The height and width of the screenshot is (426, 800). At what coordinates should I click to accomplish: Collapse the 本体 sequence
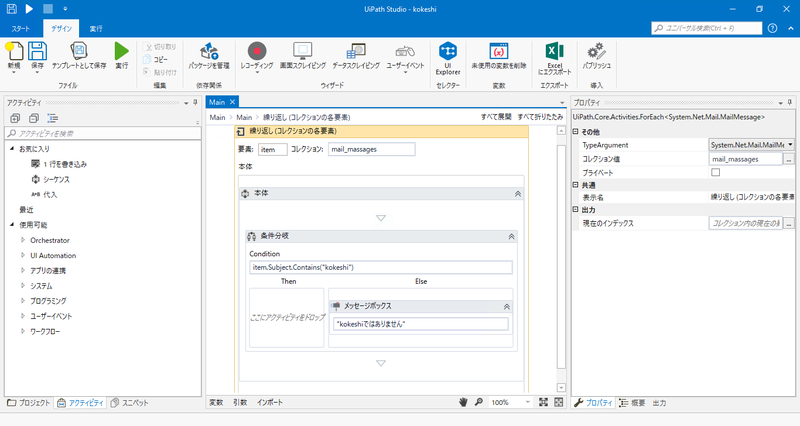click(518, 194)
